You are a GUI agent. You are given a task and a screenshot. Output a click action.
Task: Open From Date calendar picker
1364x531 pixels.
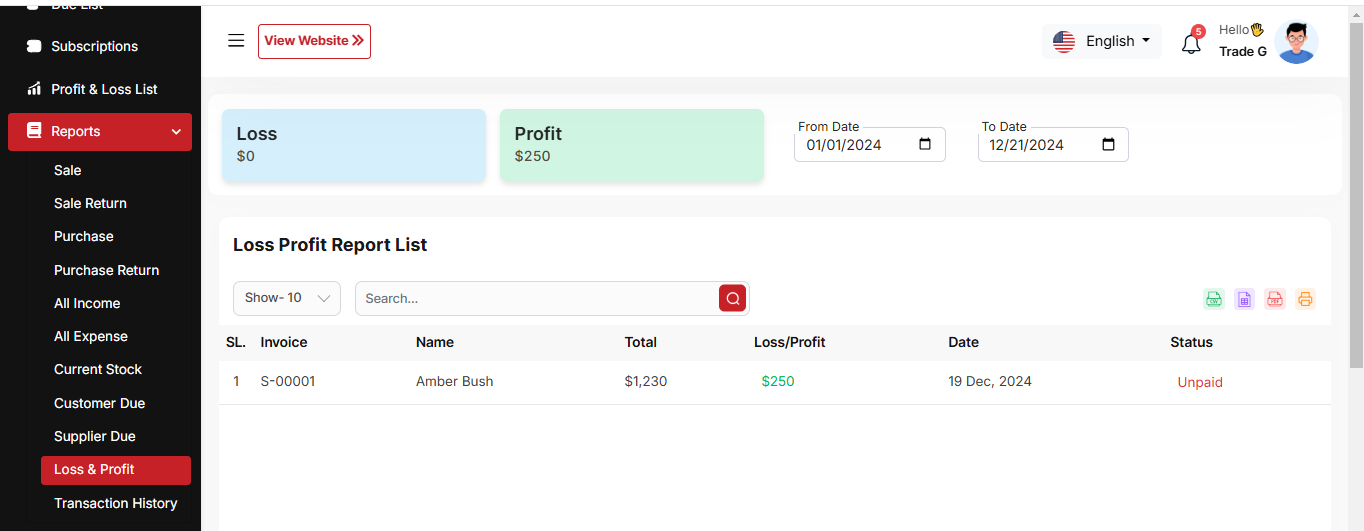[925, 145]
